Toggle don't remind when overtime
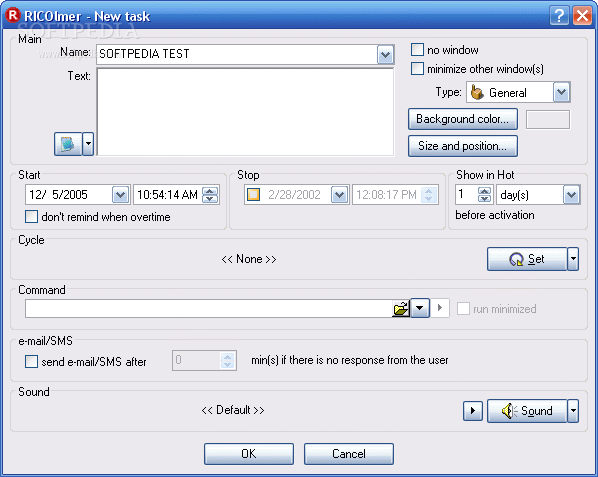This screenshot has width=598, height=477. pyautogui.click(x=31, y=217)
